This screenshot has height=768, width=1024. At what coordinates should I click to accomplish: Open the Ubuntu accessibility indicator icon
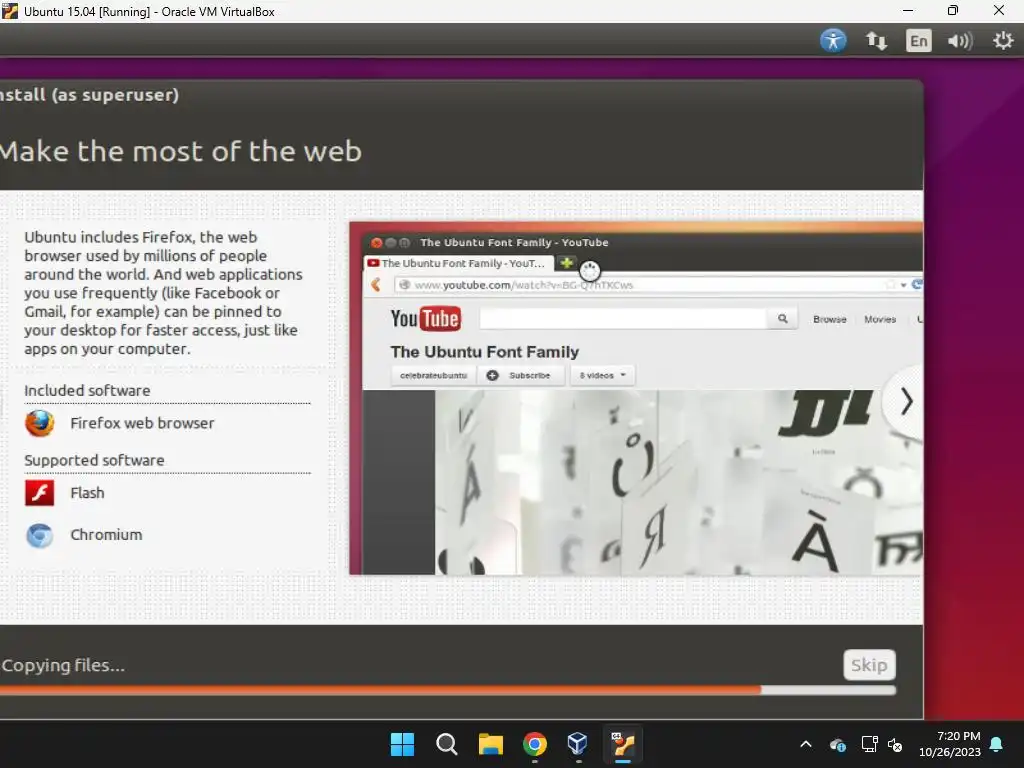[x=833, y=40]
